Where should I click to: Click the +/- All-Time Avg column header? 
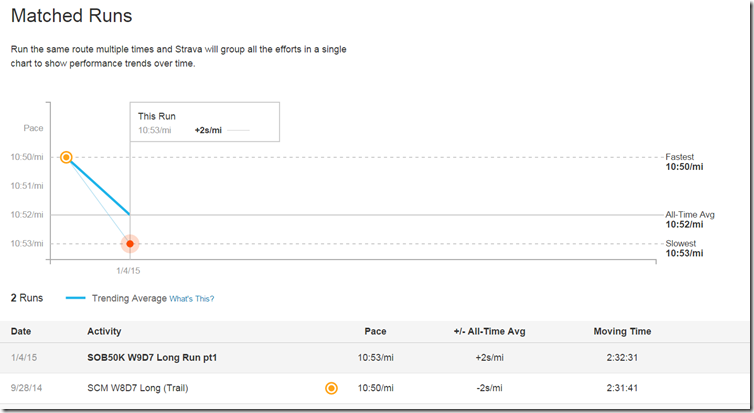coord(488,331)
